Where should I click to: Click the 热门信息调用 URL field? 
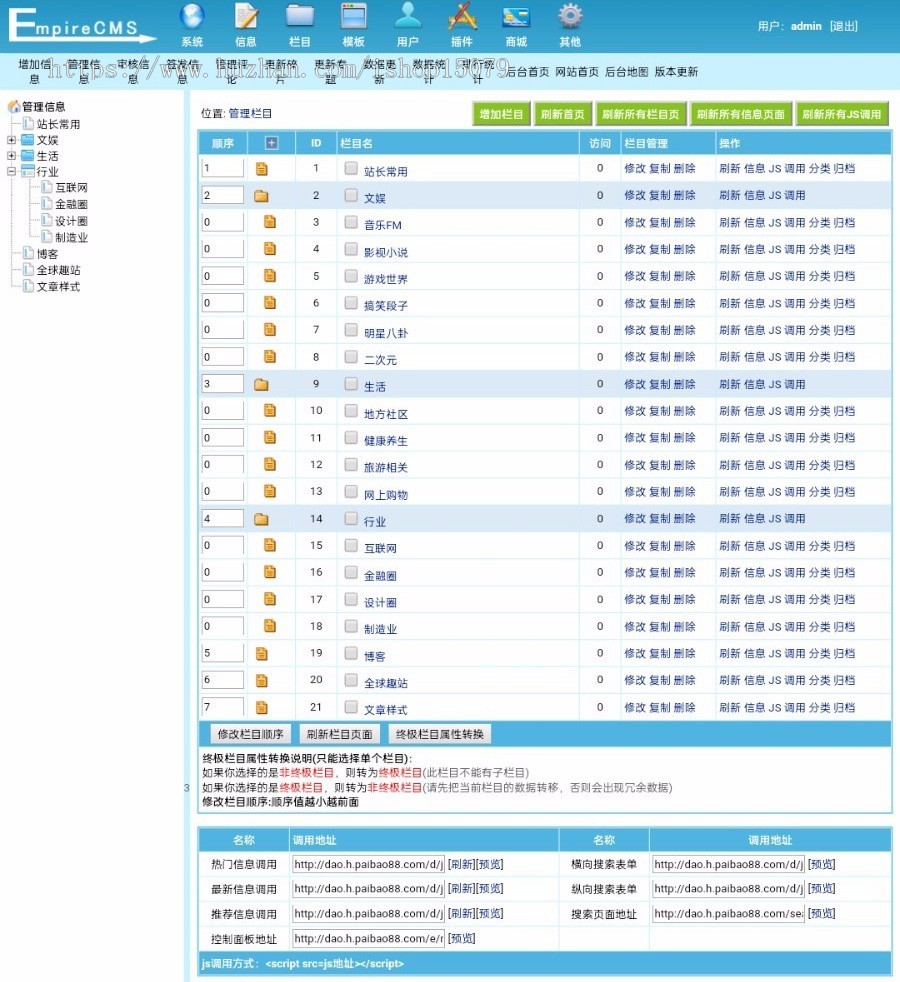pos(368,864)
